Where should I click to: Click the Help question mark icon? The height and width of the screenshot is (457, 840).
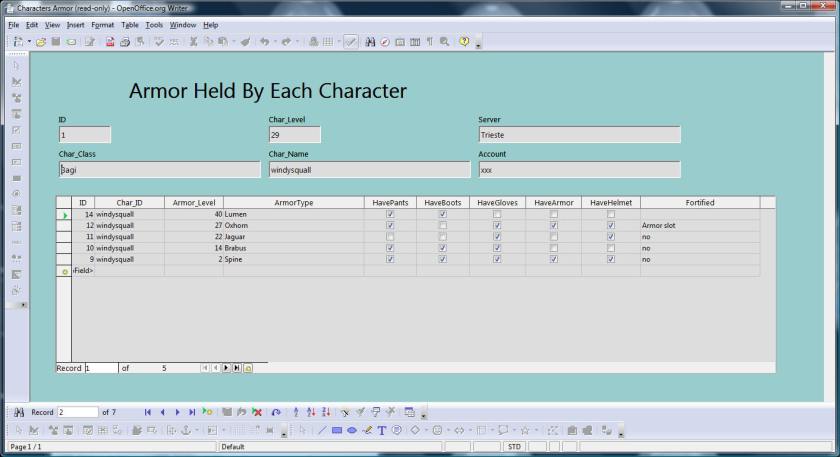click(465, 42)
